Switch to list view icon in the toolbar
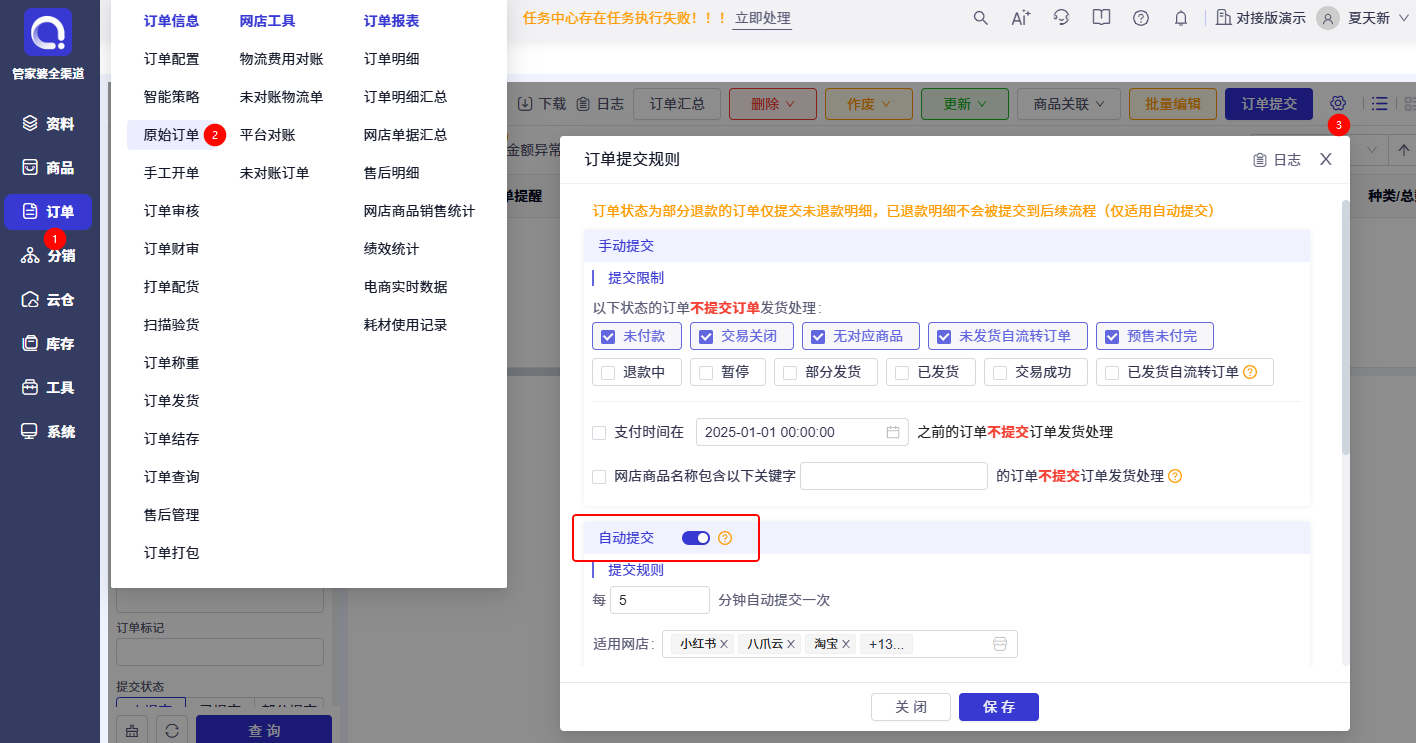The height and width of the screenshot is (743, 1416). click(1380, 103)
